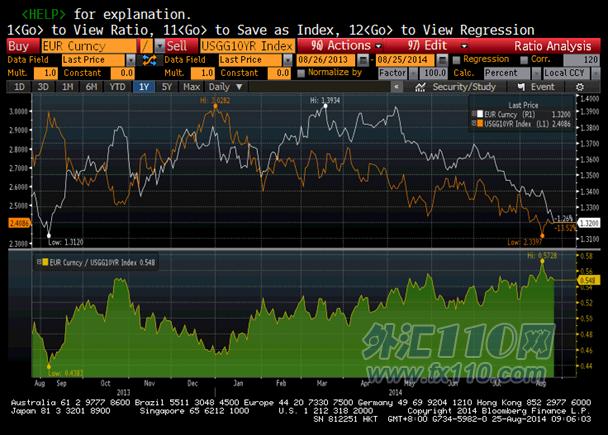
Task: Click the Ratio Analysis title button
Action: [x=553, y=46]
